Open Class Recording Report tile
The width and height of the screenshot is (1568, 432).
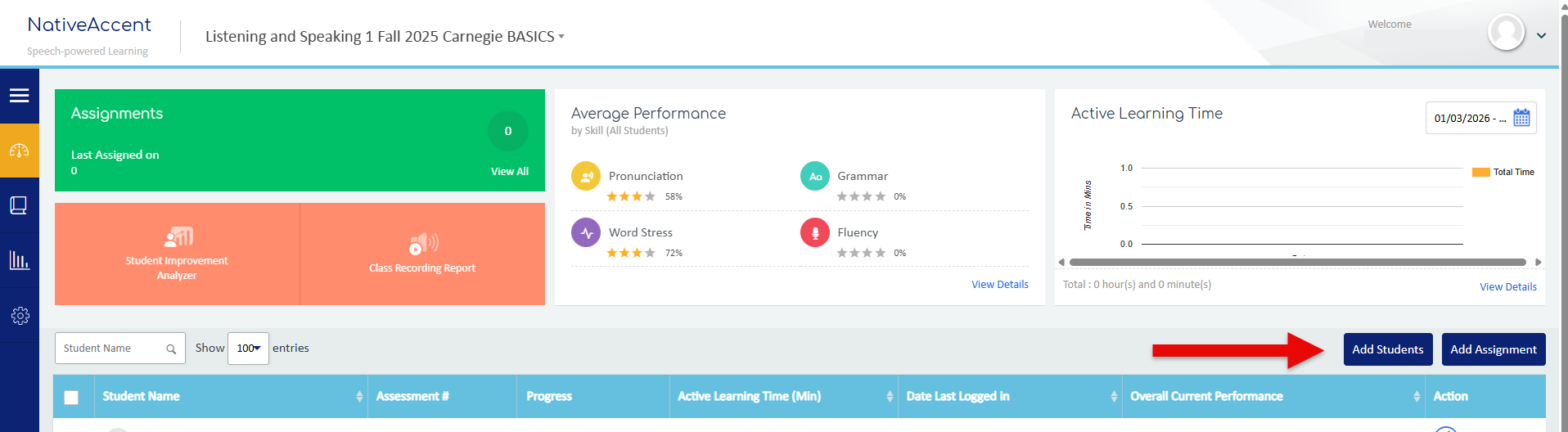pos(422,254)
